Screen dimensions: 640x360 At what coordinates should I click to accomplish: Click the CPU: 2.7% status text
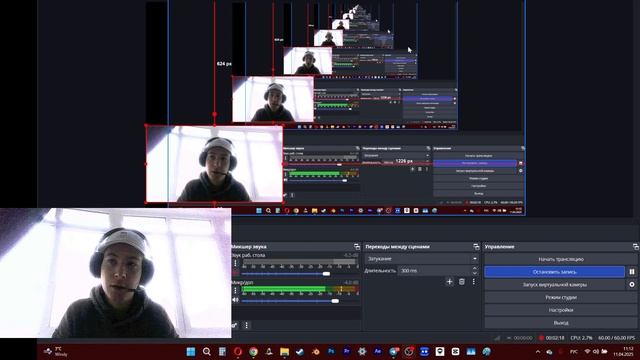(581, 338)
